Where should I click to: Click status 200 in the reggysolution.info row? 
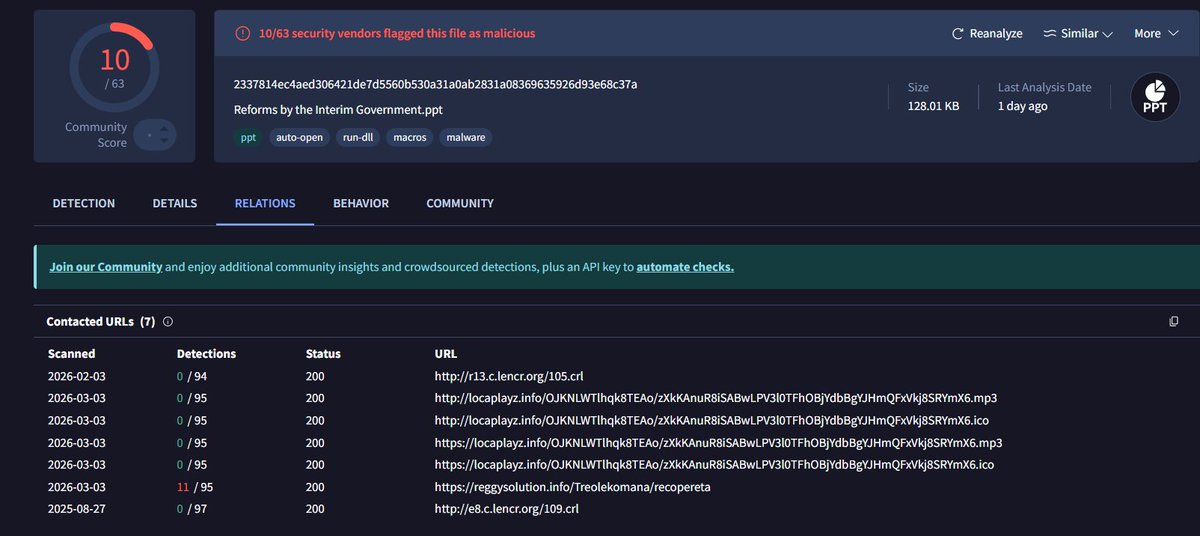[x=315, y=487]
